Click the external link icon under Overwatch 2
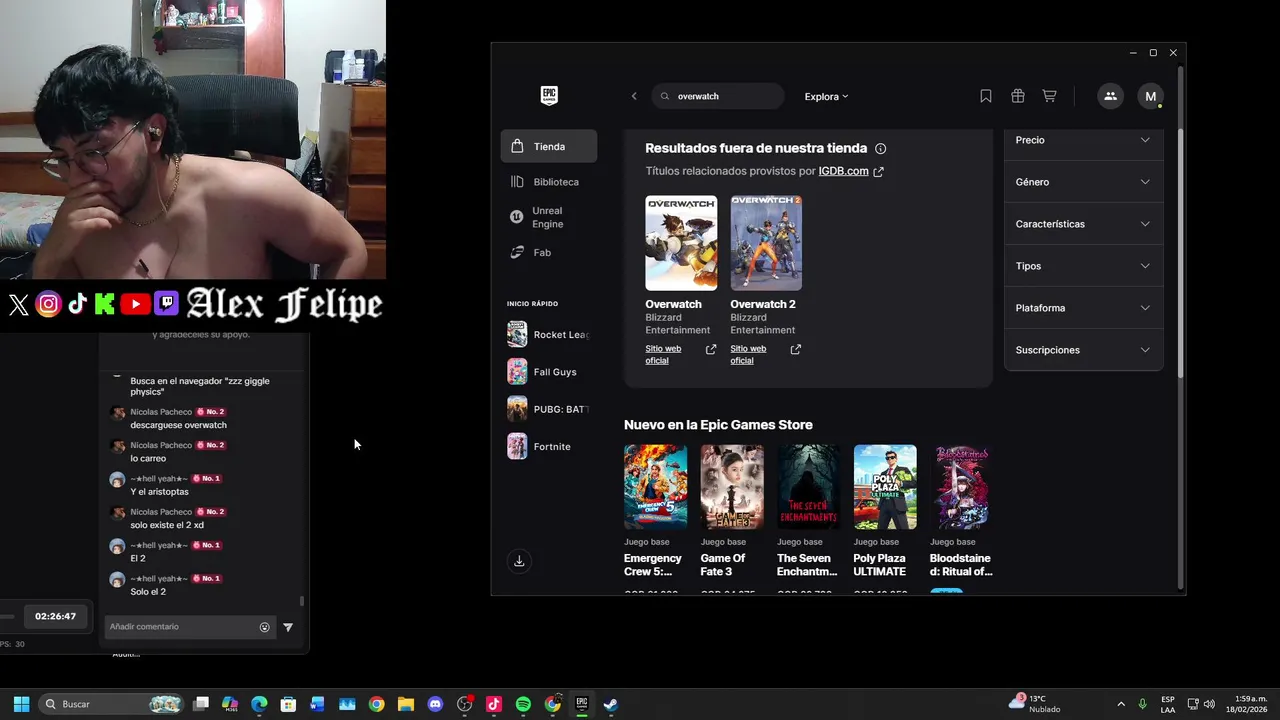 [796, 349]
